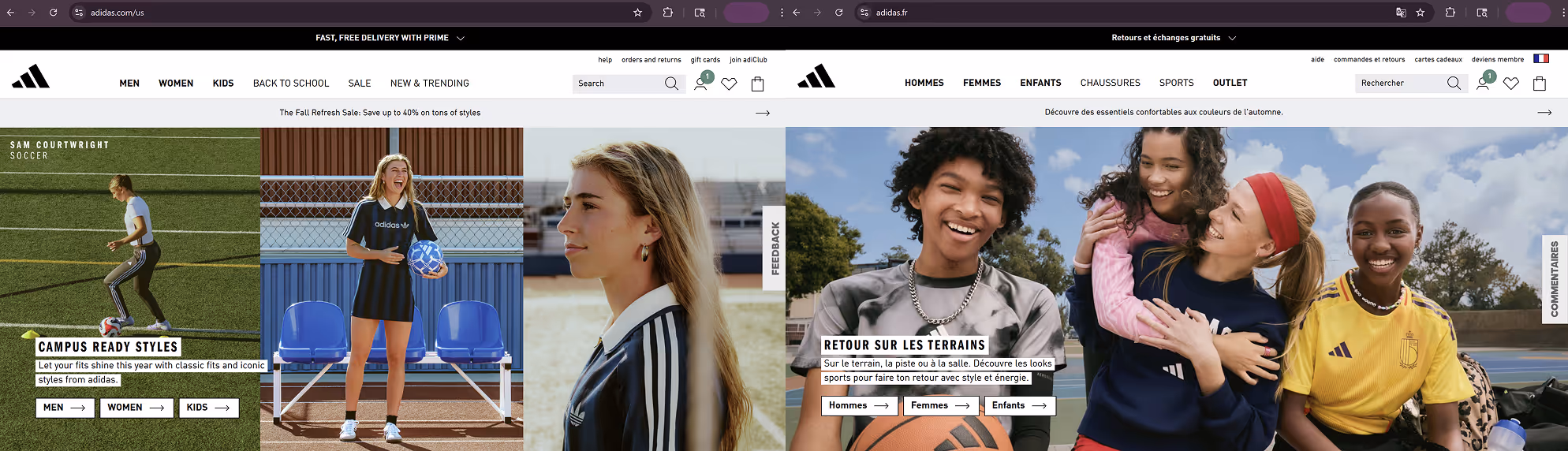This screenshot has width=1568, height=451.
Task: Open extensions puzzle icon in right browser
Action: tap(1450, 13)
